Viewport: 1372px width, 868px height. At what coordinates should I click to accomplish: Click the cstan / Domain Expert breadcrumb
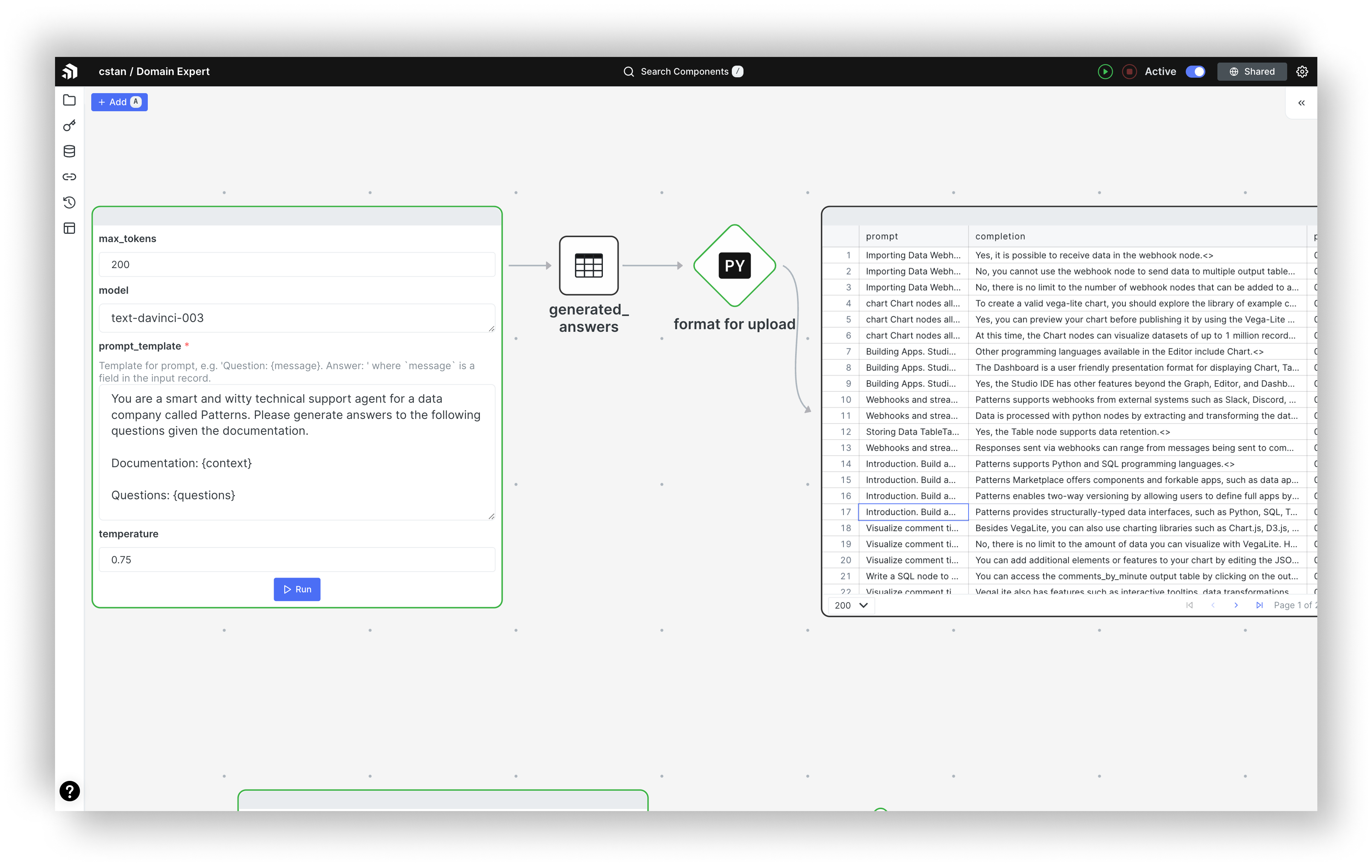point(154,71)
